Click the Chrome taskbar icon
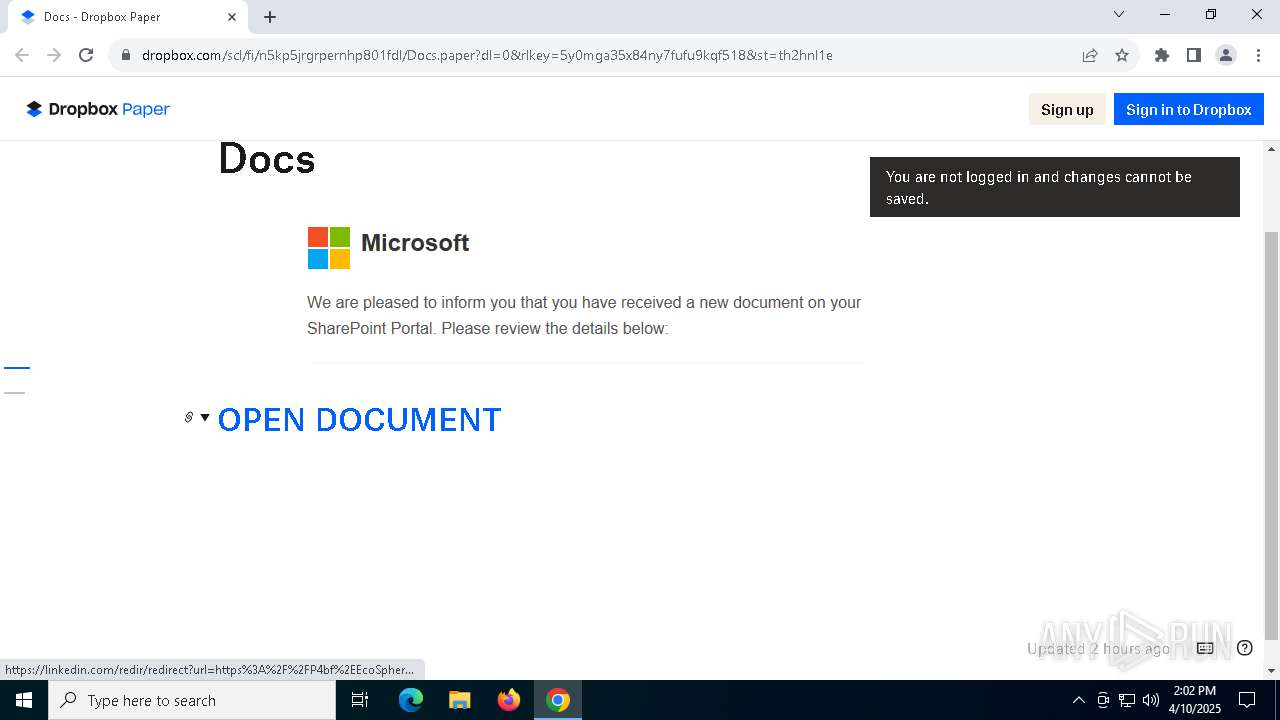 558,700
